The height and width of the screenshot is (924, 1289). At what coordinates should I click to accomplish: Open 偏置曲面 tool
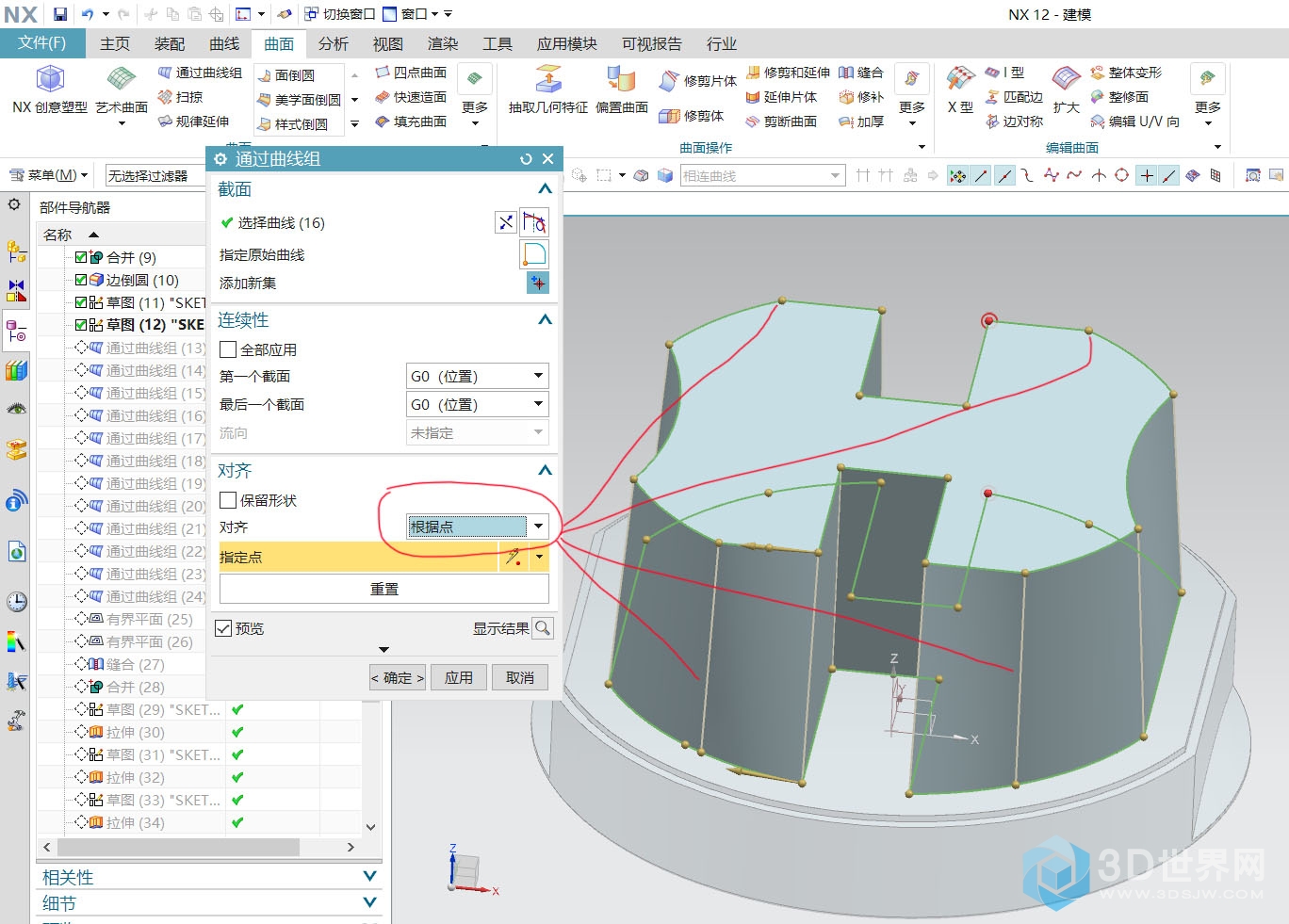coord(622,90)
